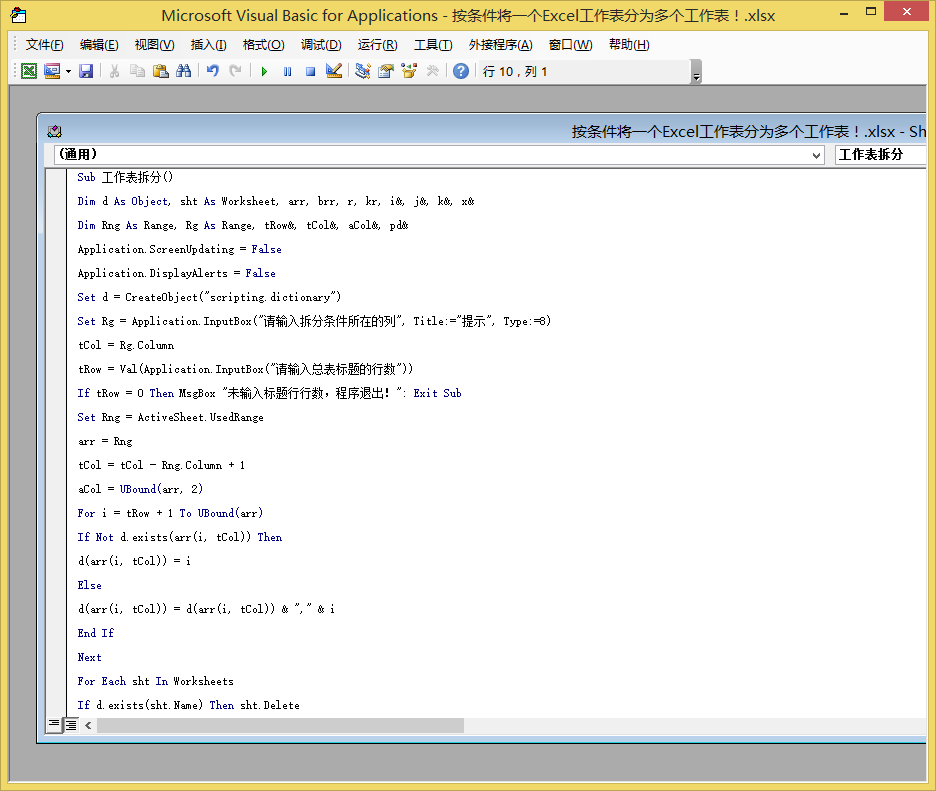Click the line 'arr = Rng'
This screenshot has width=936, height=791.
pyautogui.click(x=105, y=441)
